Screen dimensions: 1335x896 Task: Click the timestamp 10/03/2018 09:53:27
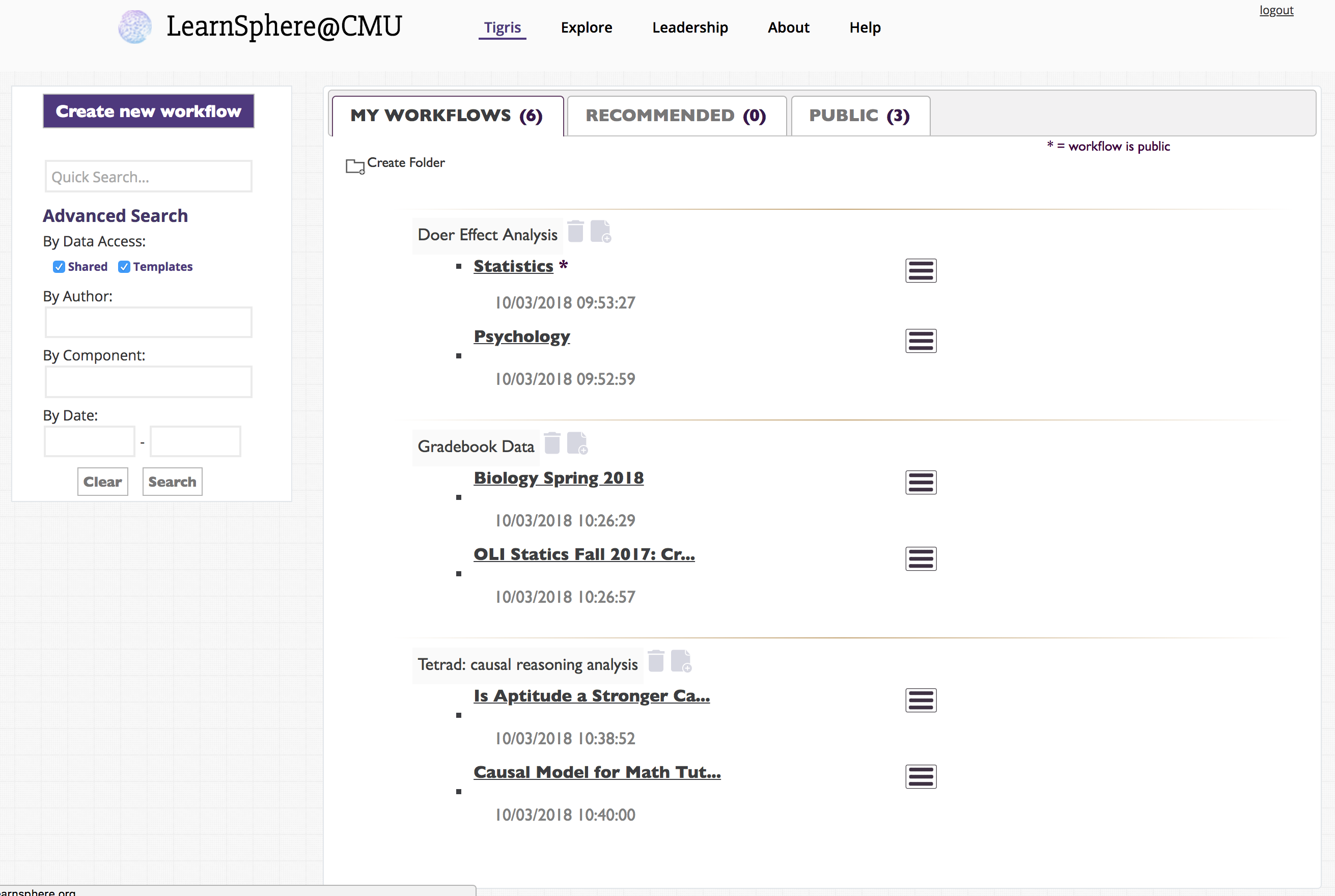tap(565, 303)
